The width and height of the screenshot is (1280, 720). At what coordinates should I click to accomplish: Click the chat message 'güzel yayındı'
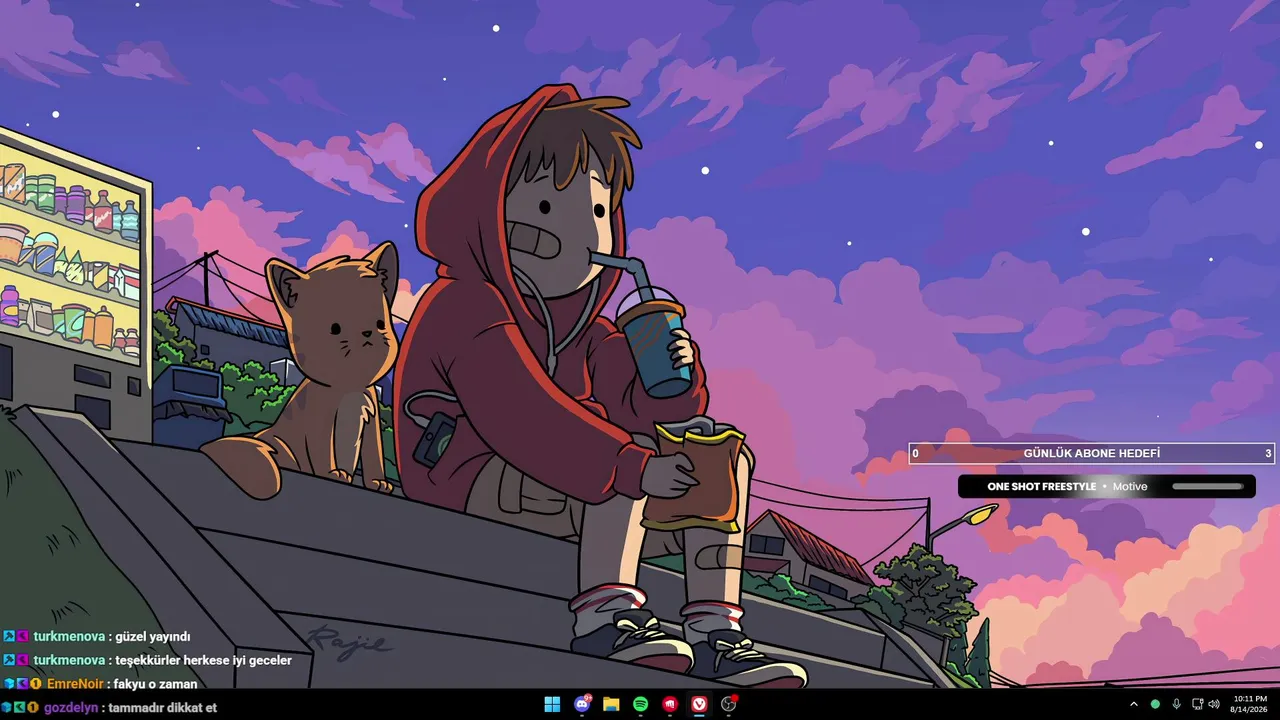[153, 636]
